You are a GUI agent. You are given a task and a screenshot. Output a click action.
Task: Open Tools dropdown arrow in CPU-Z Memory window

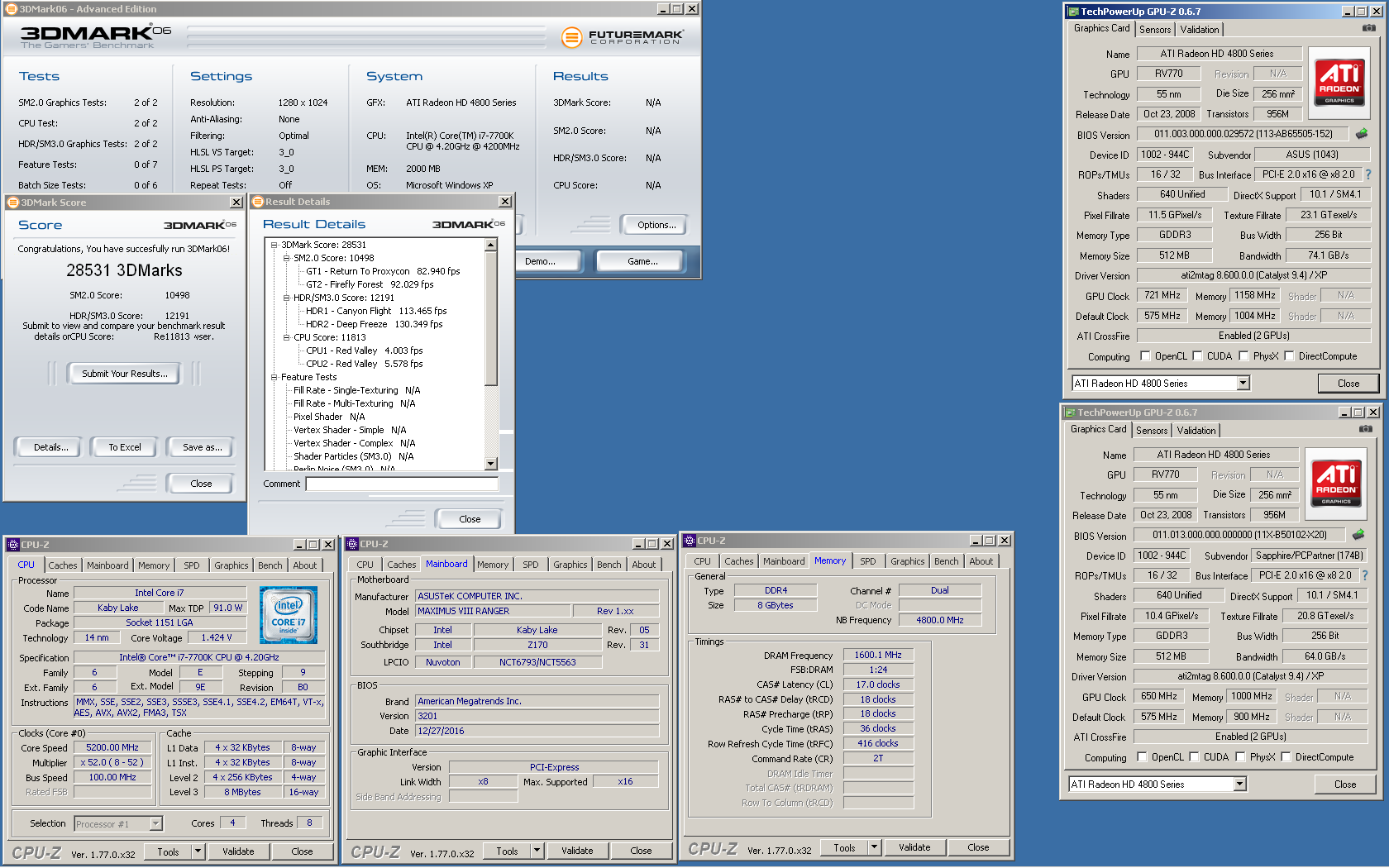(874, 847)
